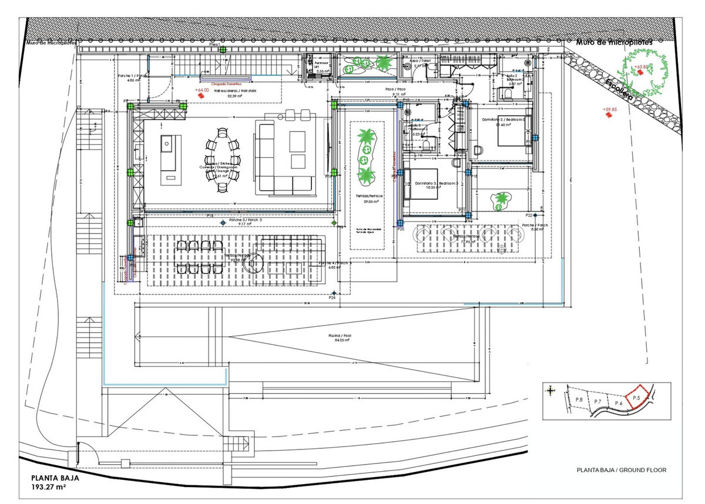Click the green column marker atop the wall
The height and width of the screenshot is (504, 705).
[x=223, y=49]
